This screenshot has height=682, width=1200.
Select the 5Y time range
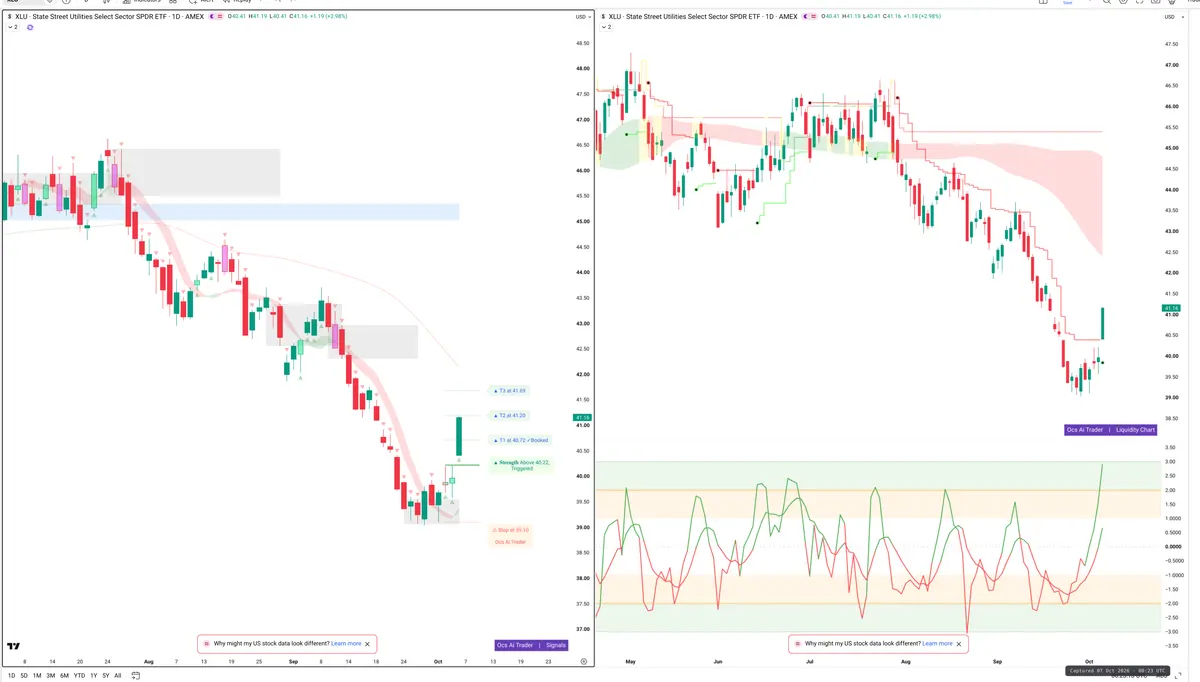coord(106,676)
